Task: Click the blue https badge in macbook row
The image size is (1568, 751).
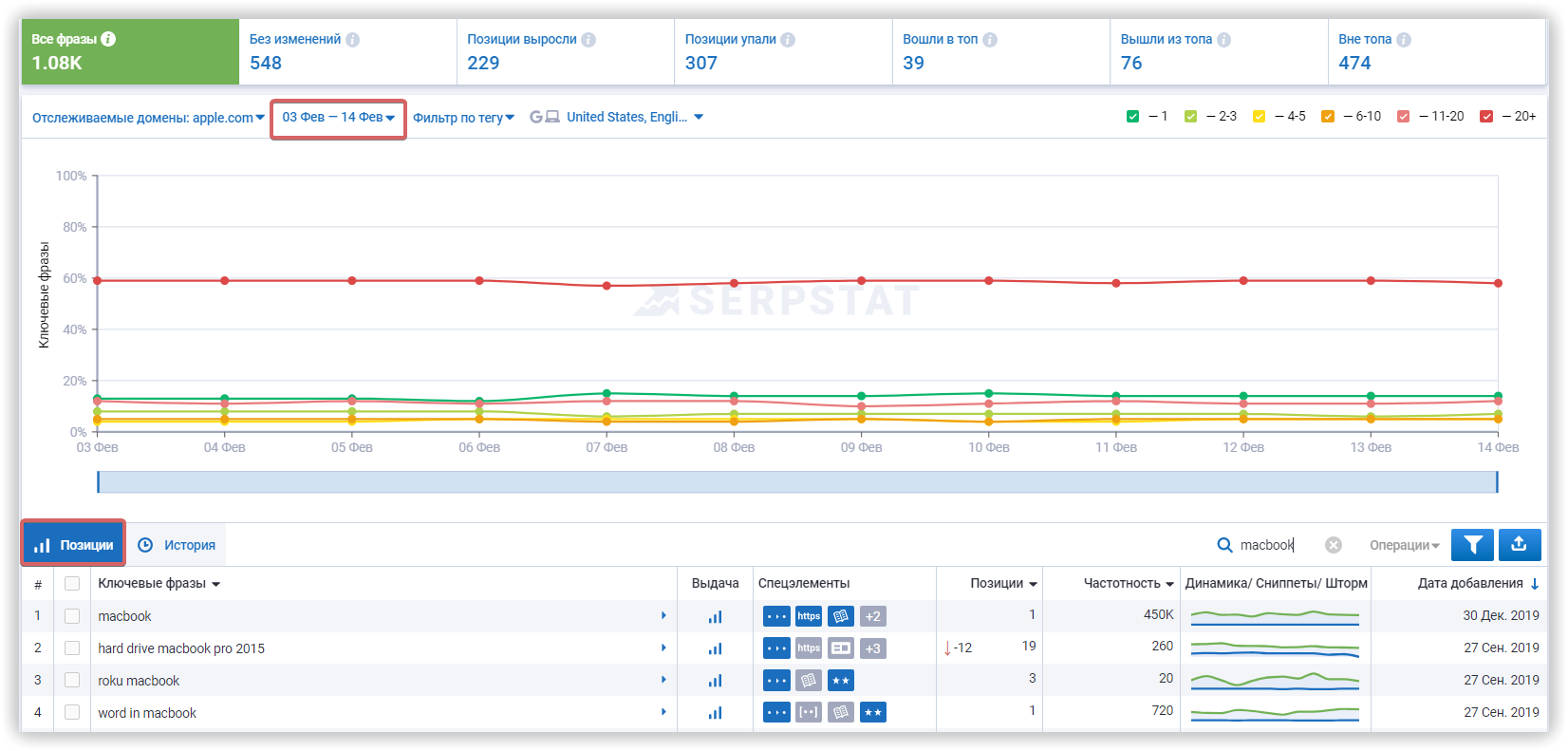Action: (x=809, y=617)
